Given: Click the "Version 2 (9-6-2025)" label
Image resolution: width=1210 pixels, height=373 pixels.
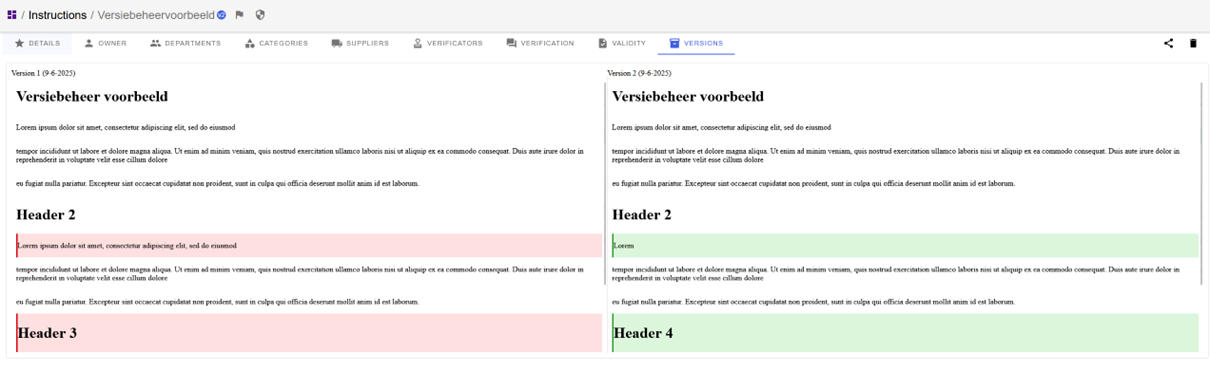Looking at the screenshot, I should (639, 73).
